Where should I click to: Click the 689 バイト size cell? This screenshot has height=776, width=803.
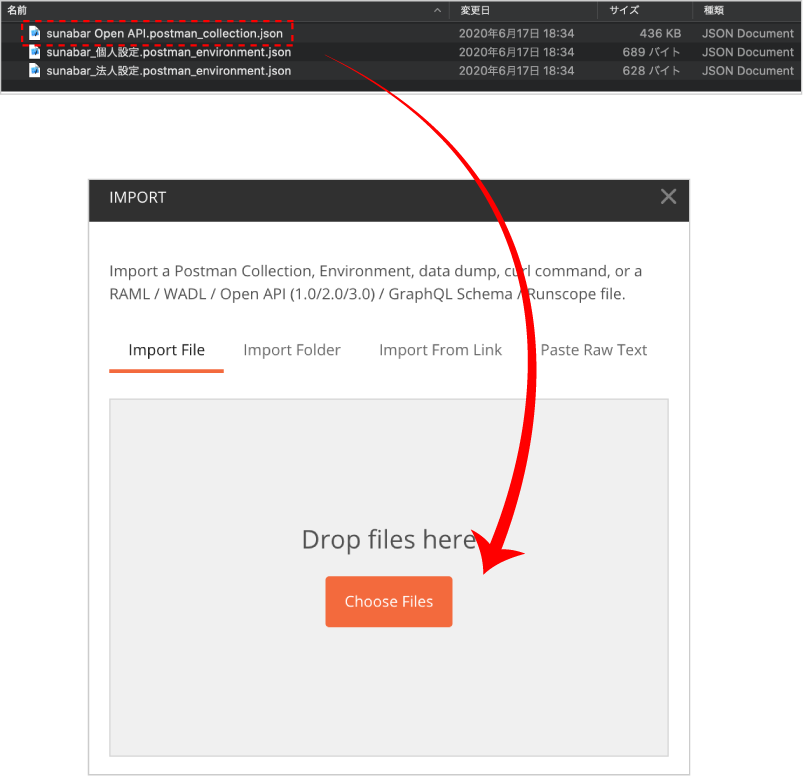pos(651,52)
